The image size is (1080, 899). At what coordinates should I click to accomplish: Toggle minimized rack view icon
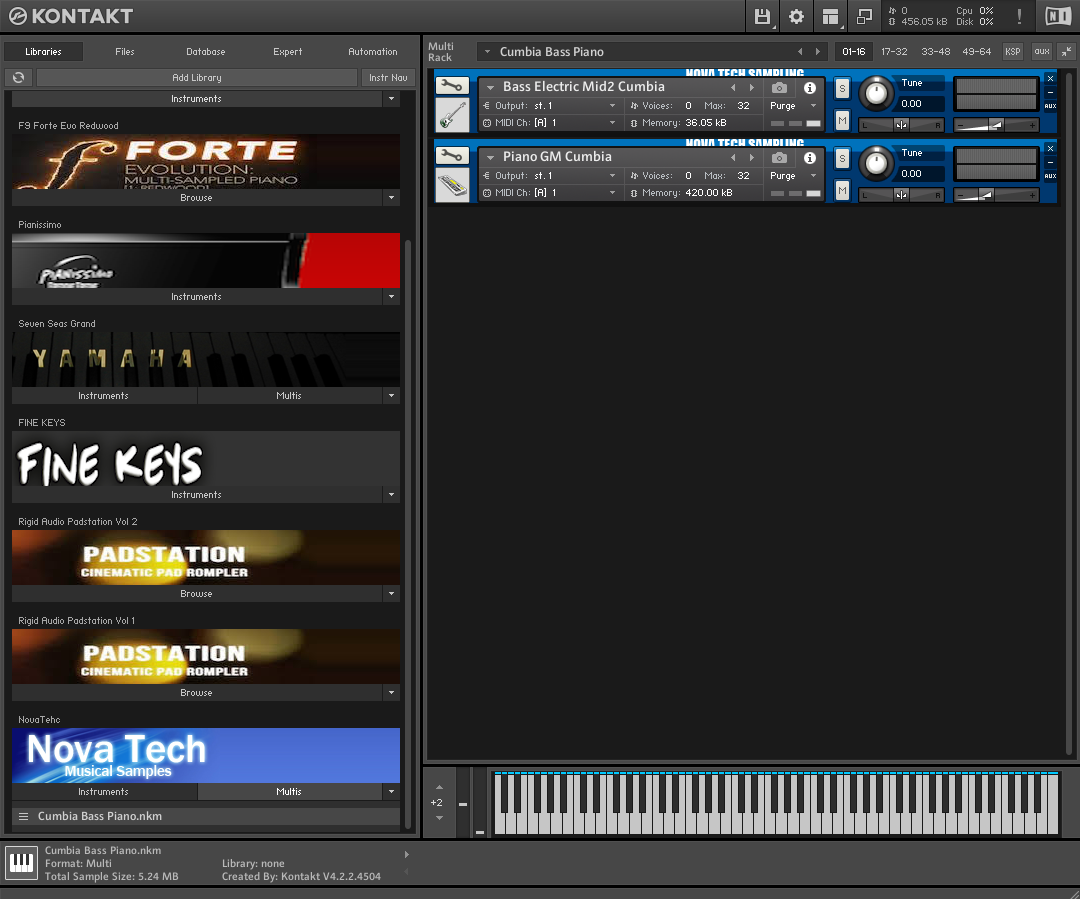click(x=864, y=17)
